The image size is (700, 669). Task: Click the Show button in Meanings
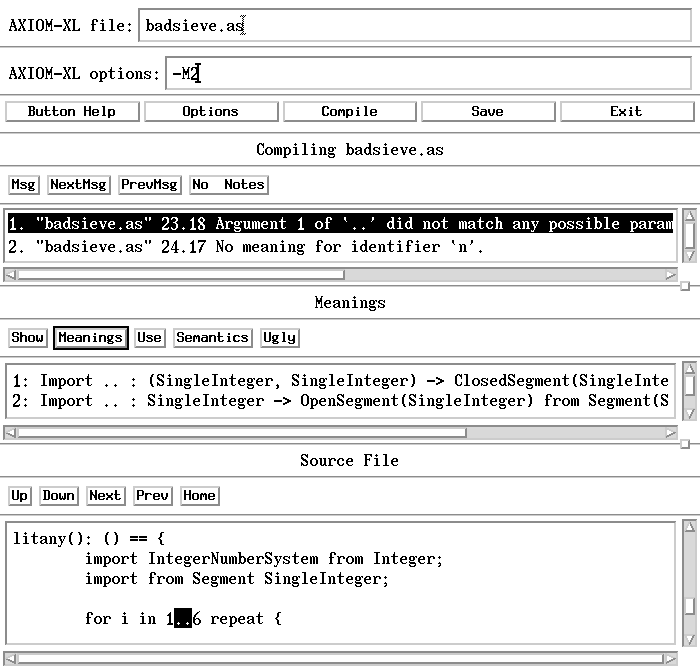click(27, 337)
